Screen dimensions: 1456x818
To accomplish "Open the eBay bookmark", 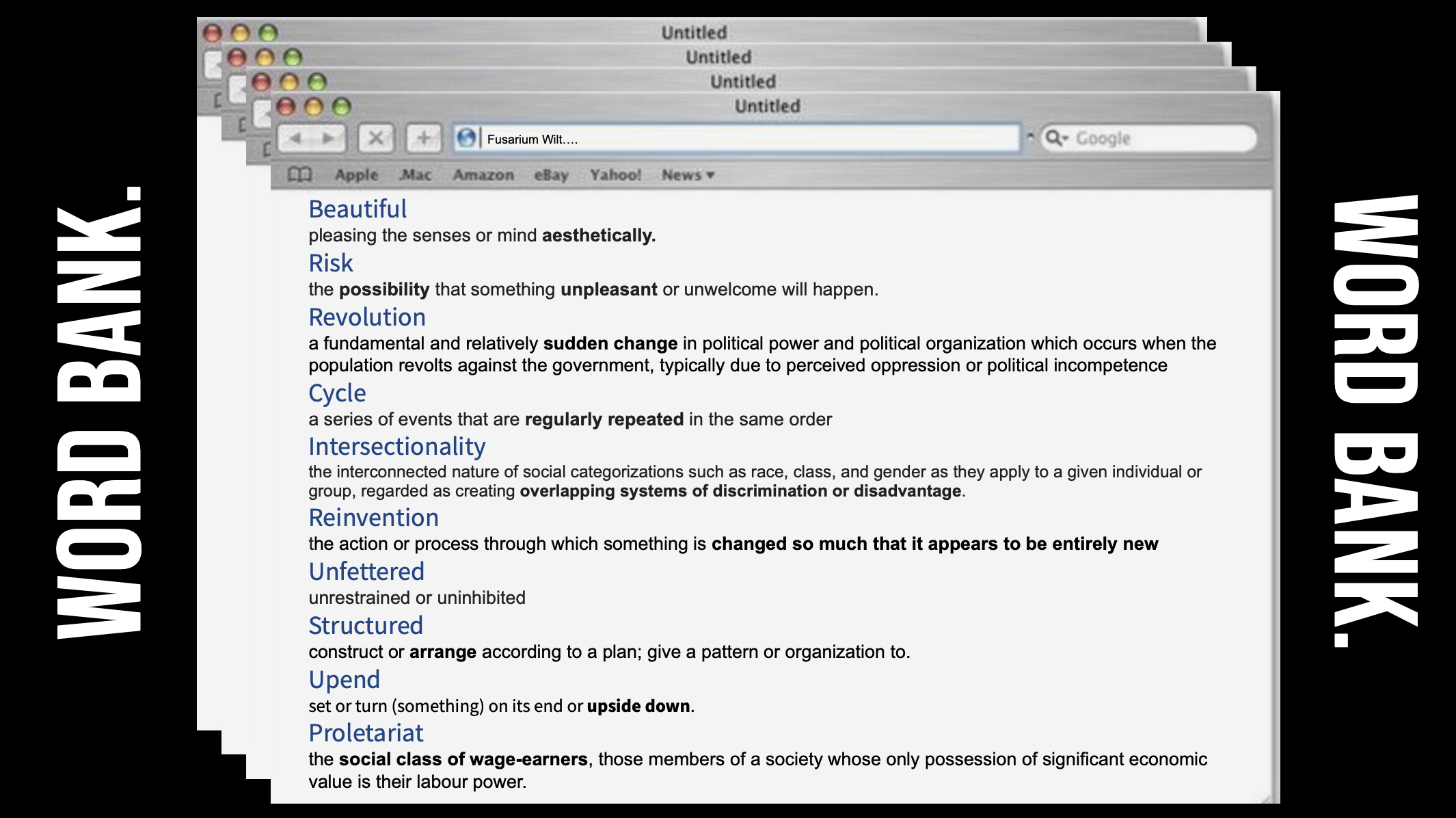I will pyautogui.click(x=552, y=175).
